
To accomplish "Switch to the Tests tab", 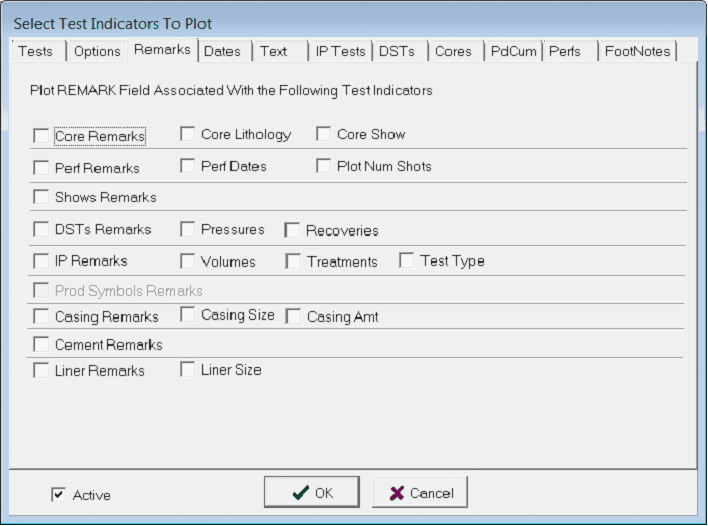I will [x=37, y=51].
